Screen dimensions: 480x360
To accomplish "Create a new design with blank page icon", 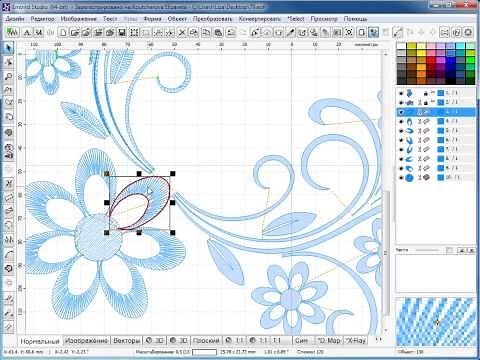I will [x=63, y=33].
